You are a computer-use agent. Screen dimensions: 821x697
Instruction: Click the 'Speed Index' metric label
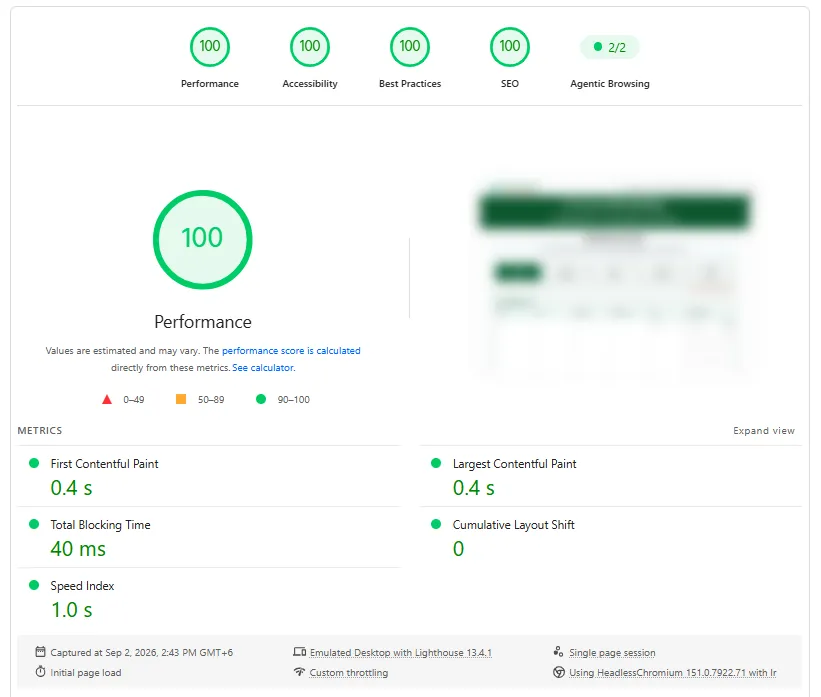tap(82, 585)
